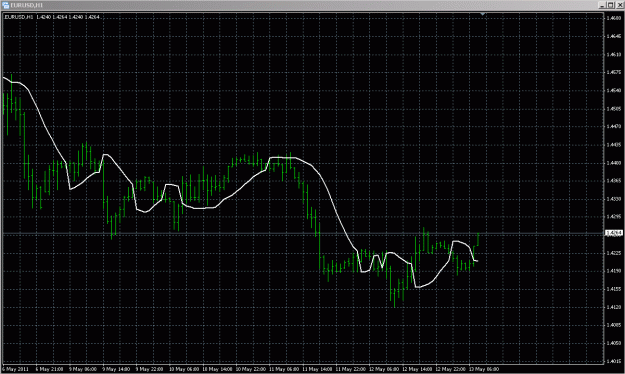Screen dimensions: 625x374
Task: Click price scale value 1.4050
Action: [613, 343]
